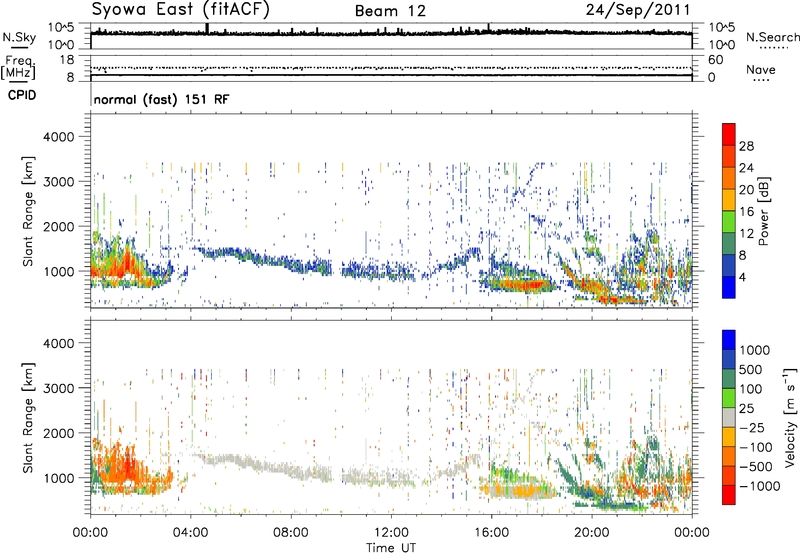Click the '18' frequency axis value
800x554 pixels.
67,60
